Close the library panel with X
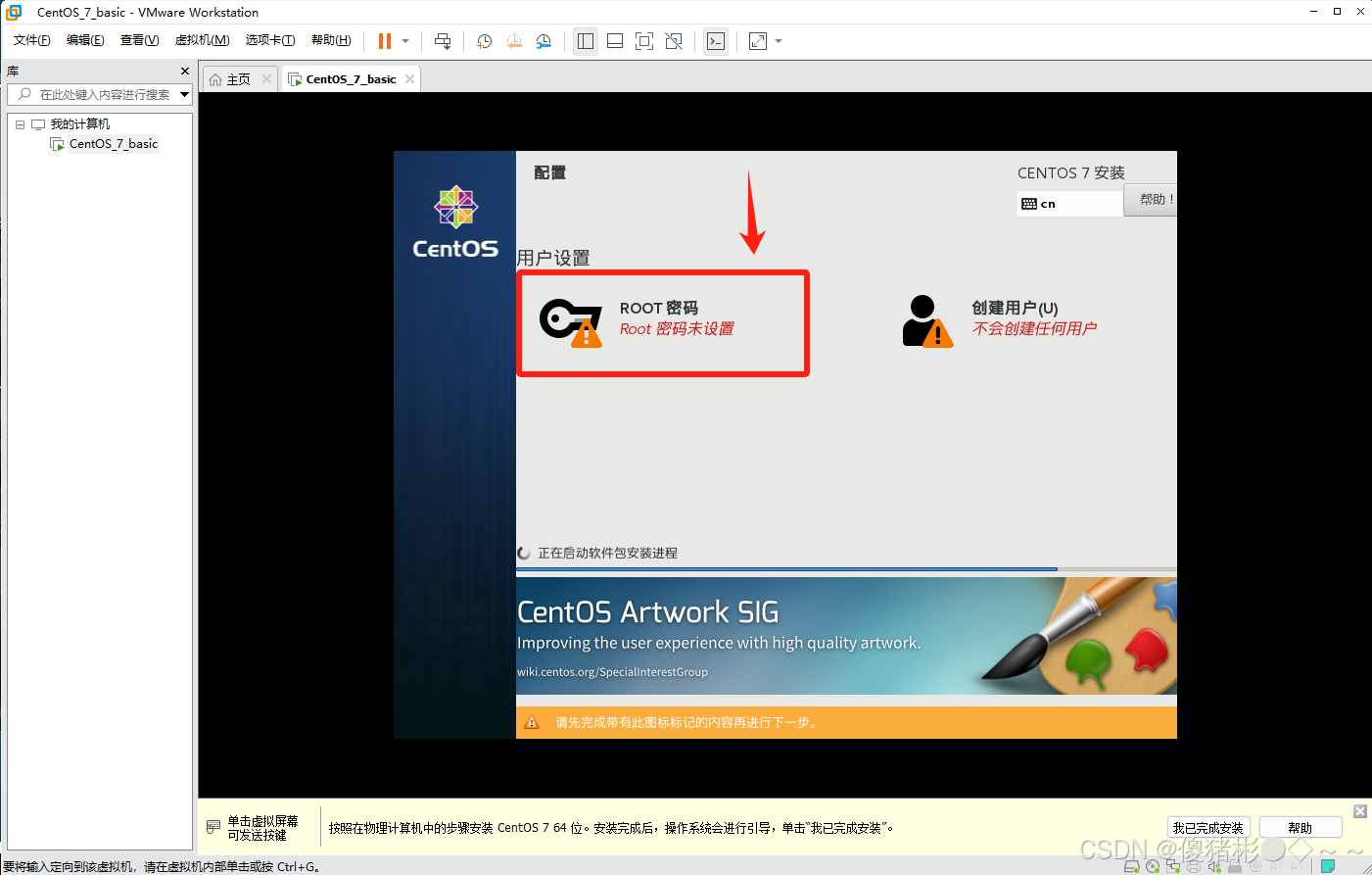The image size is (1372, 875). (185, 72)
